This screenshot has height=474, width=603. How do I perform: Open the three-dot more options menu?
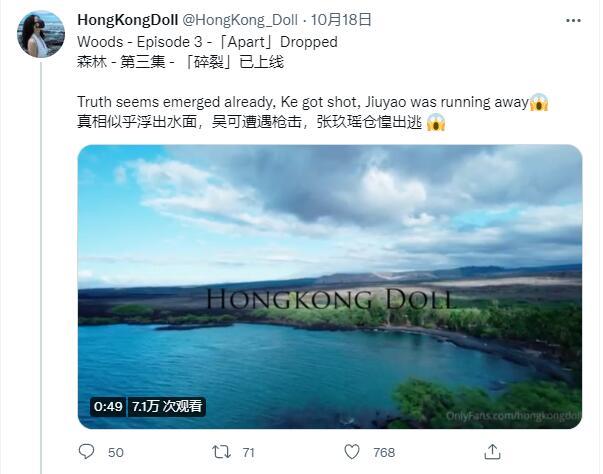[x=573, y=21]
